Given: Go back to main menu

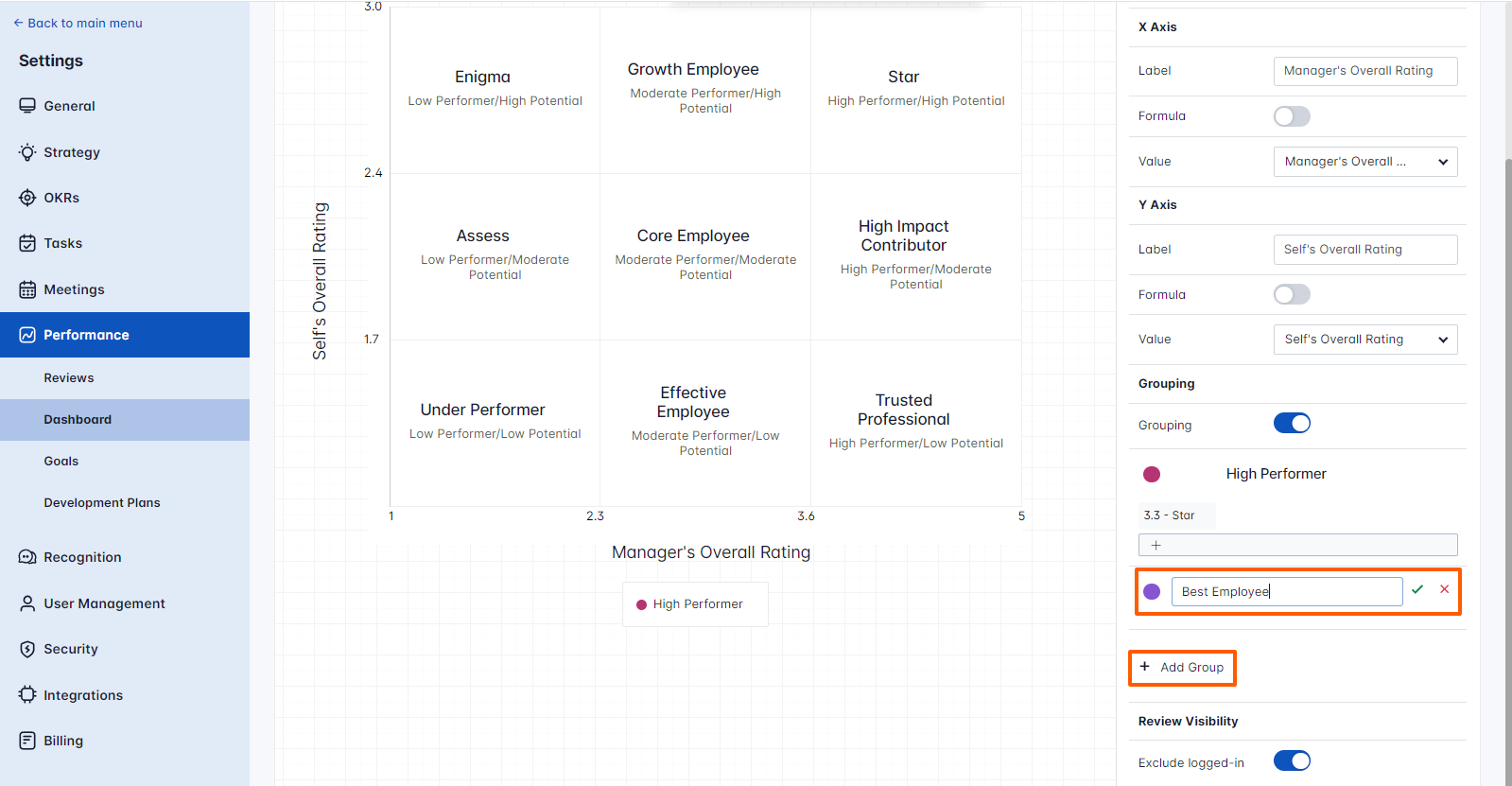Looking at the screenshot, I should click(78, 23).
